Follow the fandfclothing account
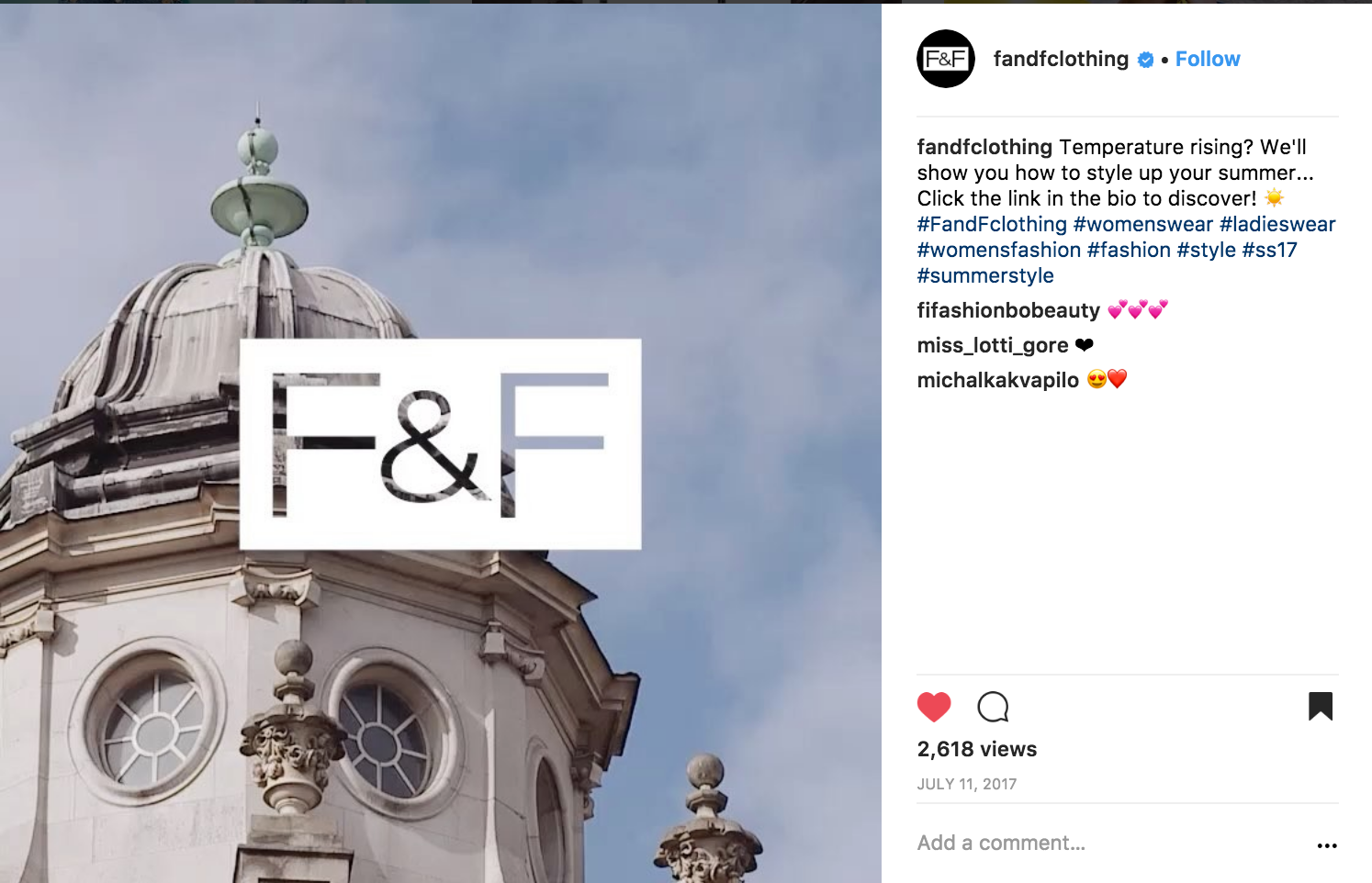The height and width of the screenshot is (883, 1372). pos(1208,59)
